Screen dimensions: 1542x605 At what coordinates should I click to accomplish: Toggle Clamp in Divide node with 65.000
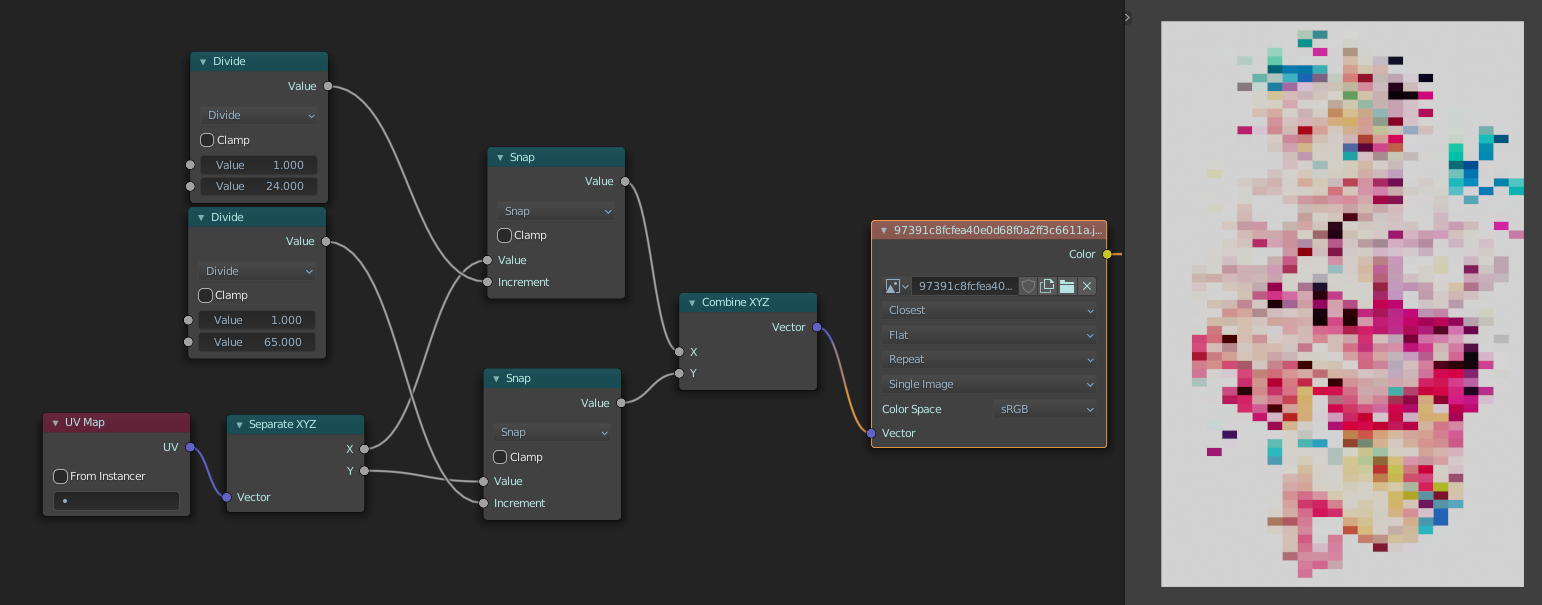coord(205,295)
